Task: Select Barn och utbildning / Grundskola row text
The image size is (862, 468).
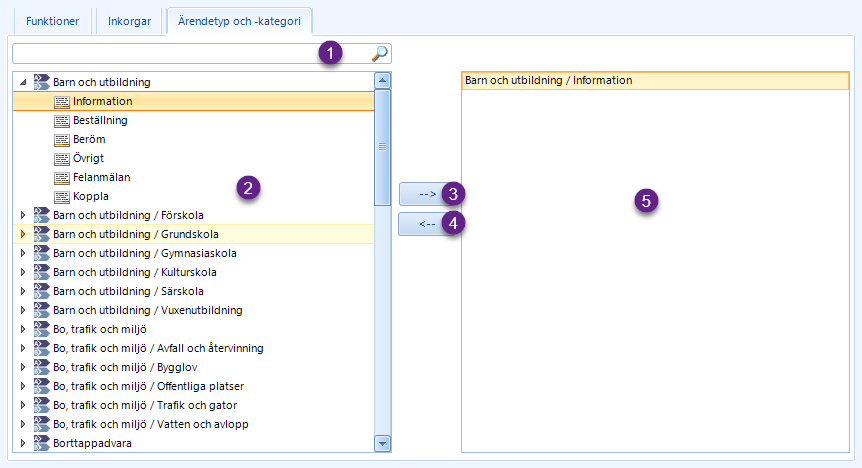Action: click(136, 234)
